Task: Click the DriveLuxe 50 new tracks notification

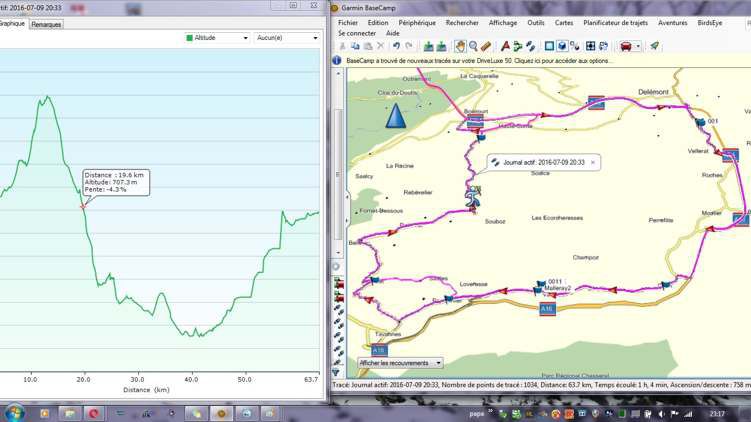Action: pos(478,61)
